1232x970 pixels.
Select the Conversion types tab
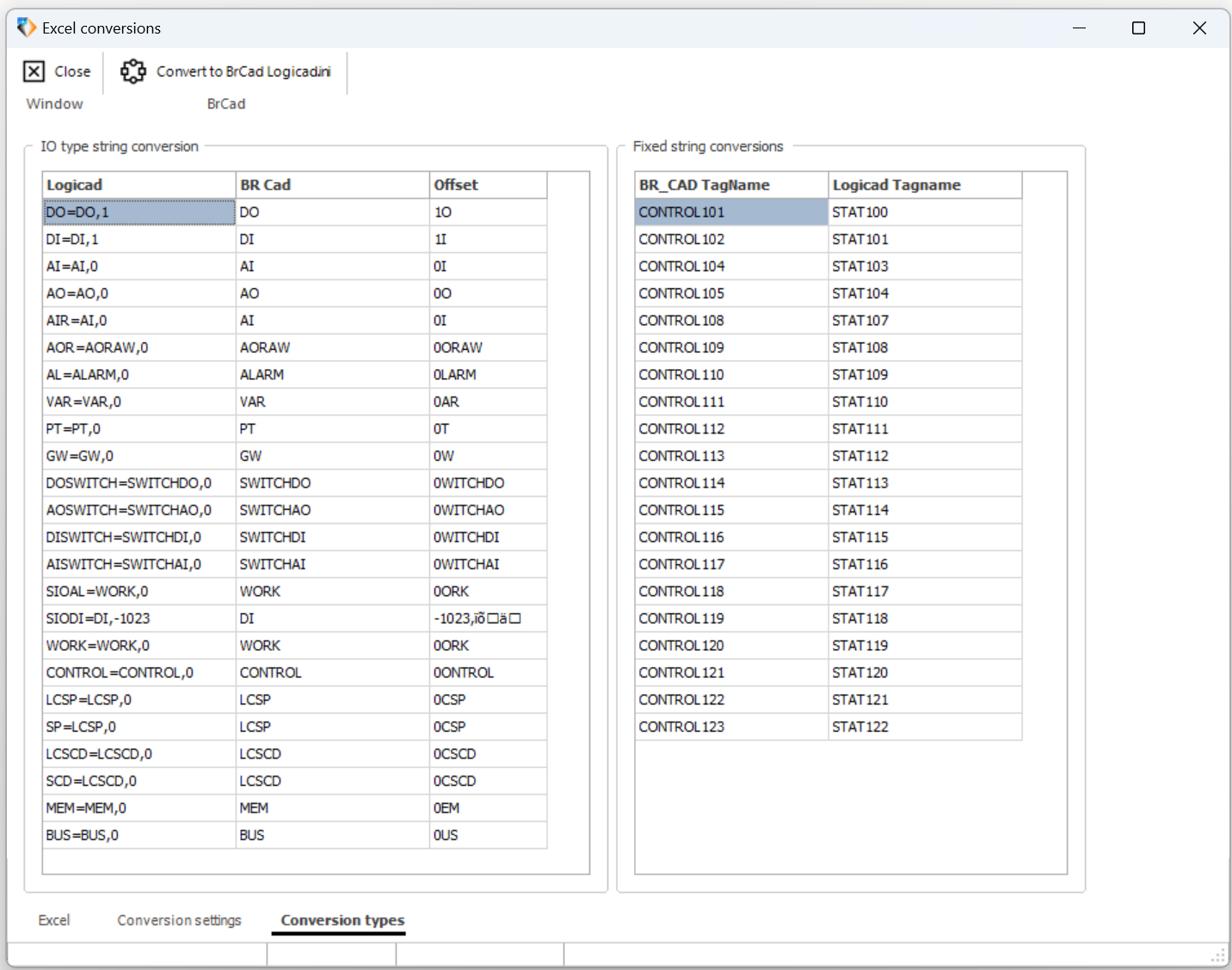tap(342, 920)
